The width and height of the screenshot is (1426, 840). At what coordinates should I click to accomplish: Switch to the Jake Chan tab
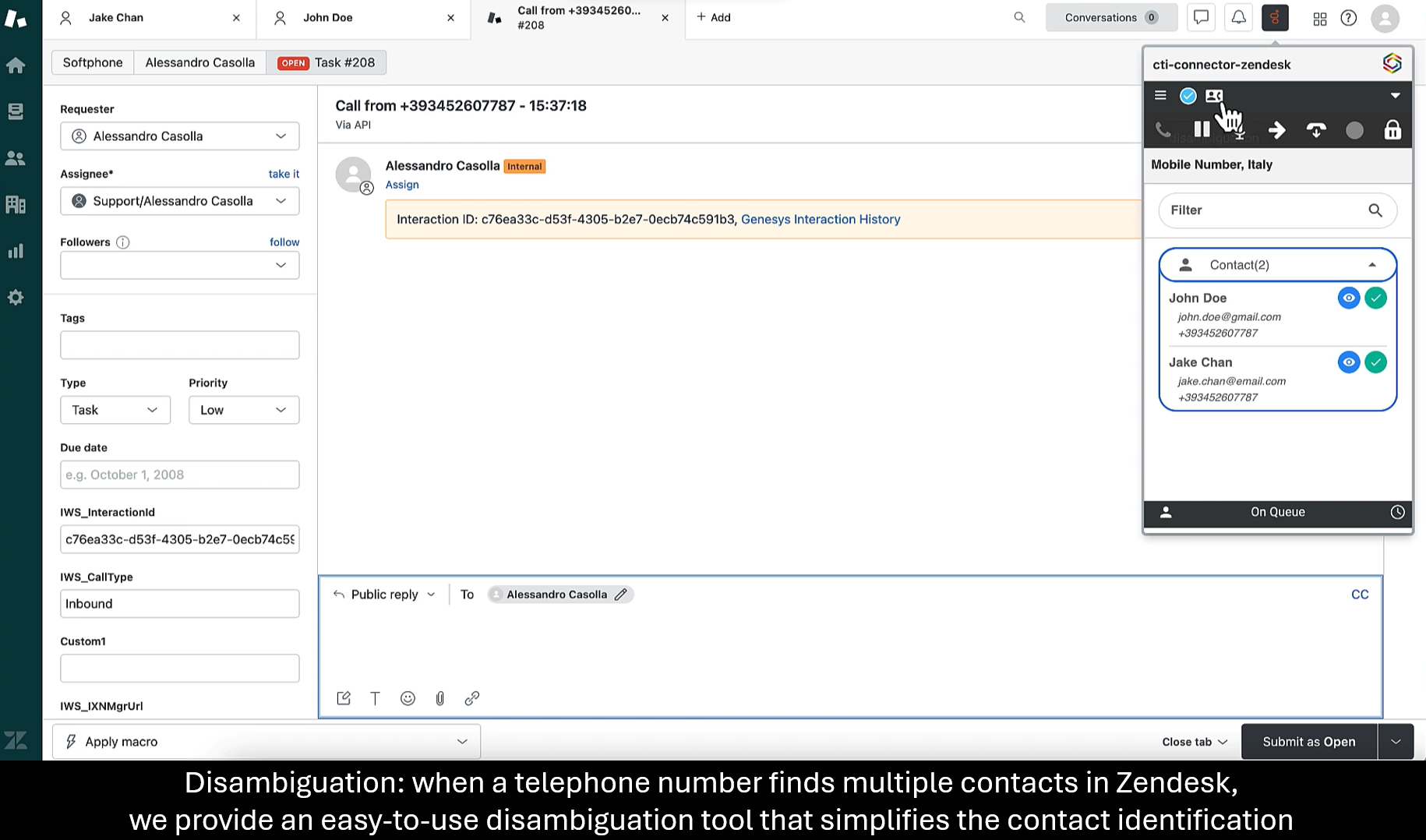coord(116,18)
